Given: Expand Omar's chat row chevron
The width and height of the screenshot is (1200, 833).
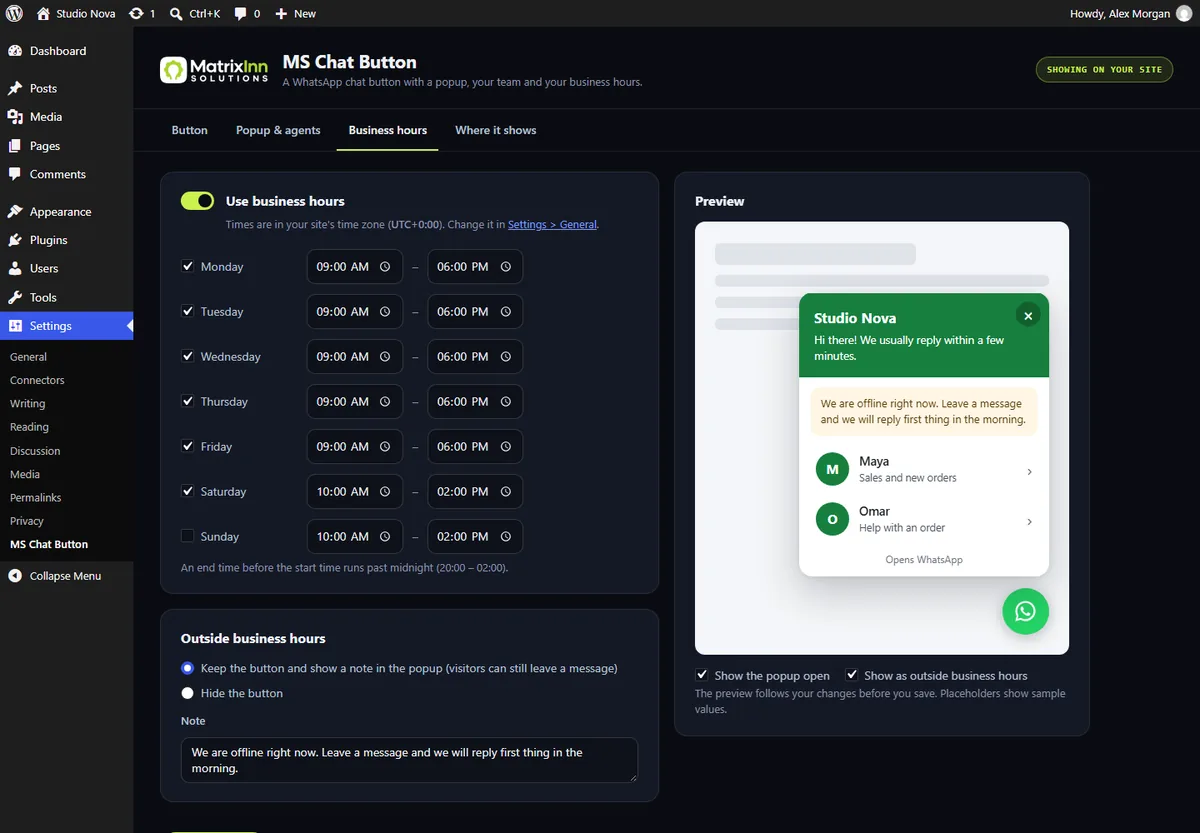Looking at the screenshot, I should pos(1030,521).
